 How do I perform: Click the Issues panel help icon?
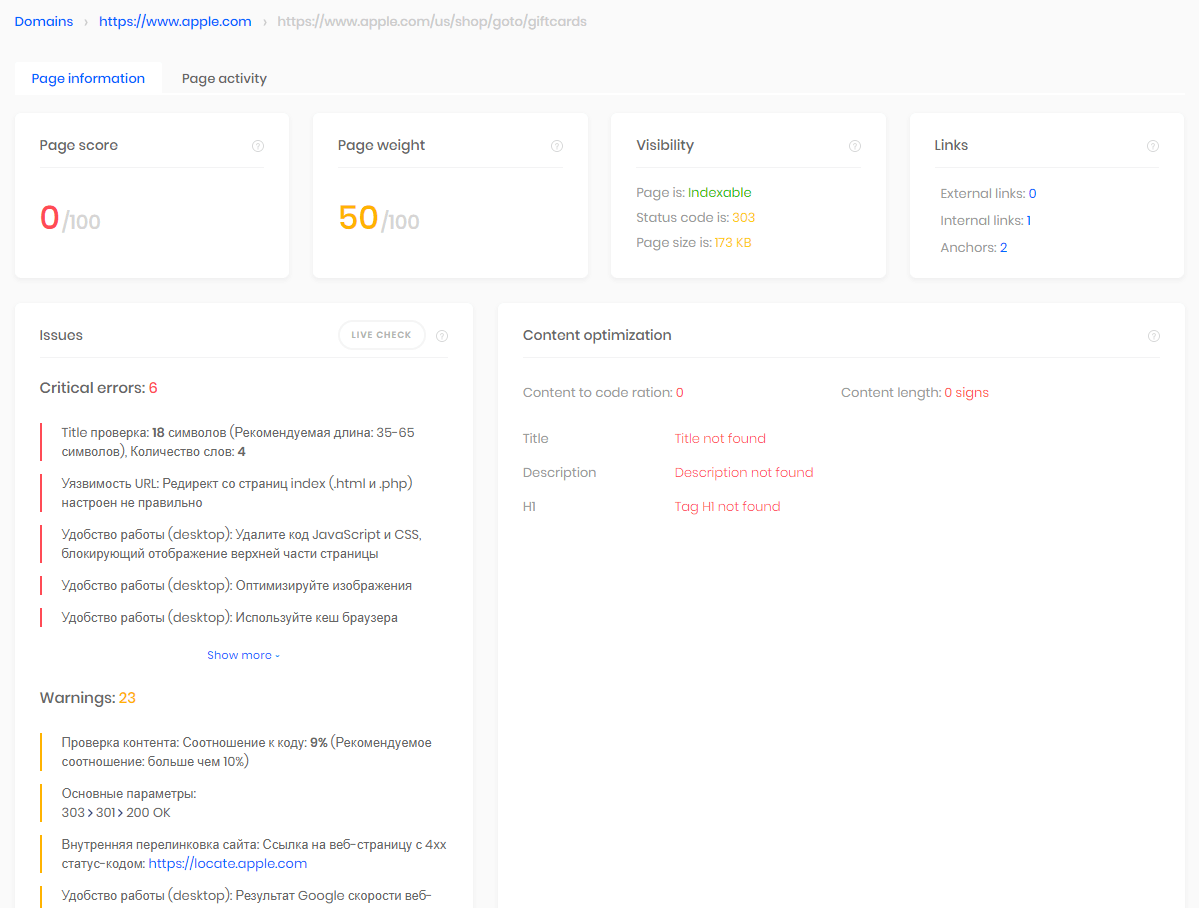pyautogui.click(x=442, y=336)
